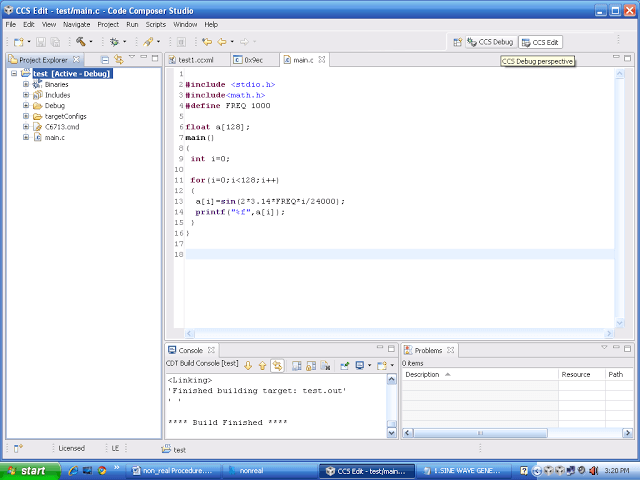Click Problems panel horizontal scrollbar thumb
This screenshot has width=640, height=480.
pyautogui.click(x=480, y=433)
